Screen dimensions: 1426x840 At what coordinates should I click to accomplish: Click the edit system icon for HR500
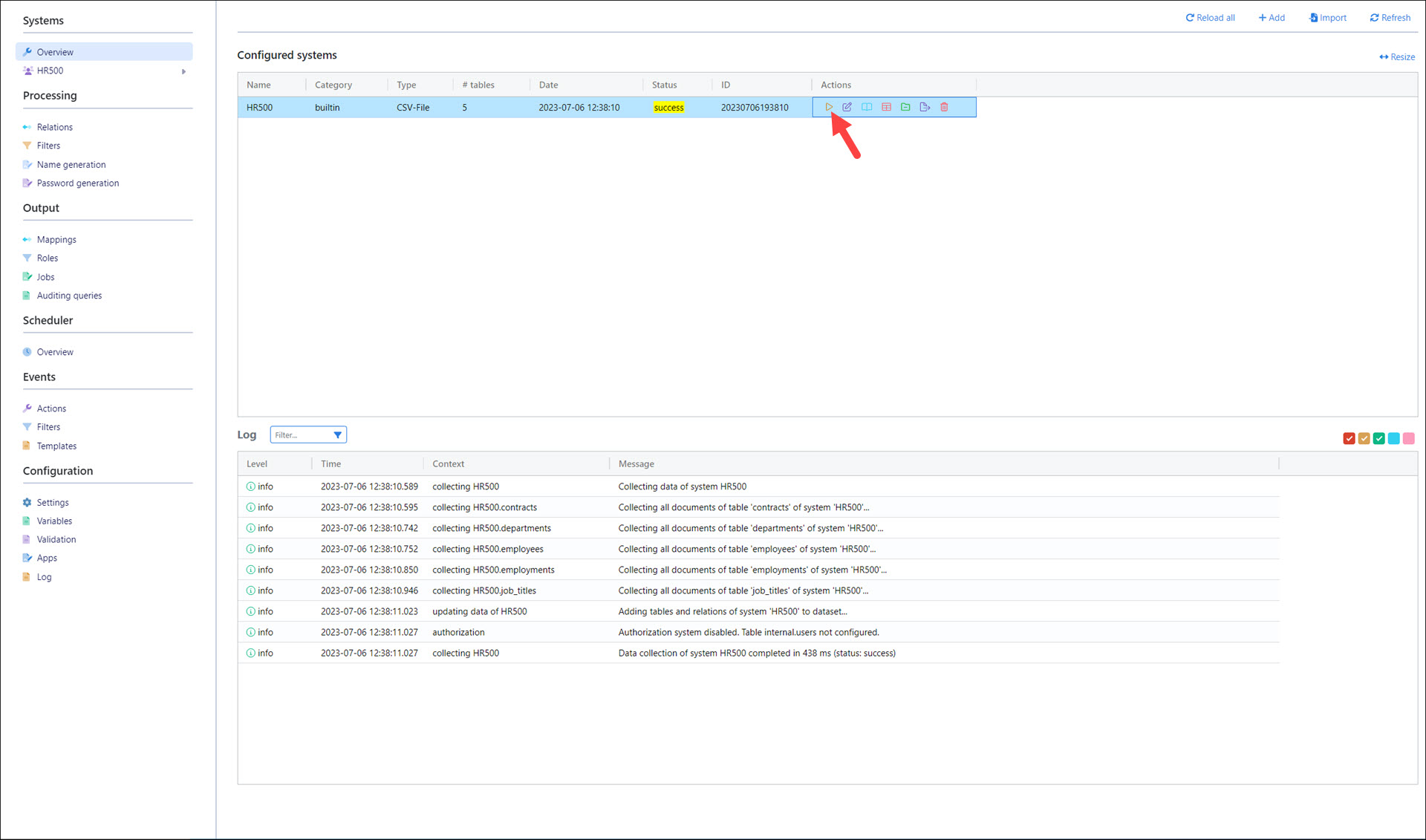tap(846, 107)
